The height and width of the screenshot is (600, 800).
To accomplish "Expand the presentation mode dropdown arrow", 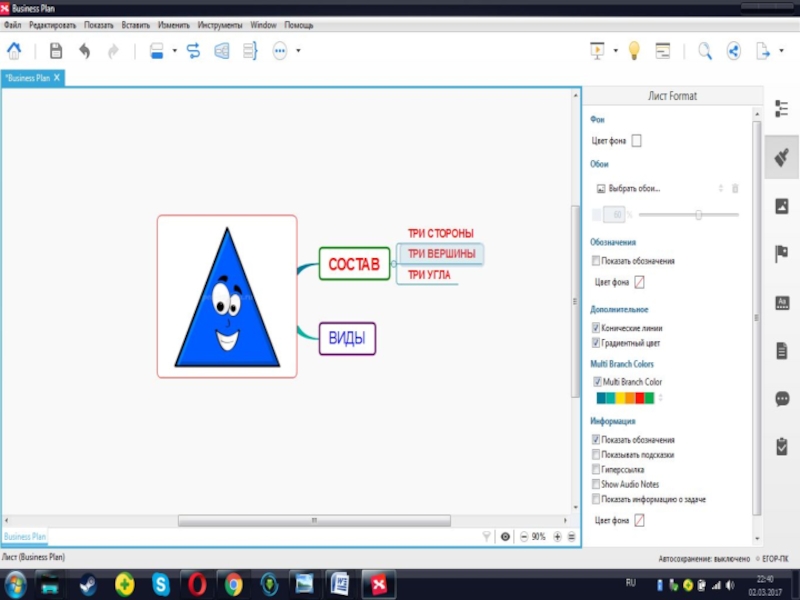I will click(x=616, y=51).
